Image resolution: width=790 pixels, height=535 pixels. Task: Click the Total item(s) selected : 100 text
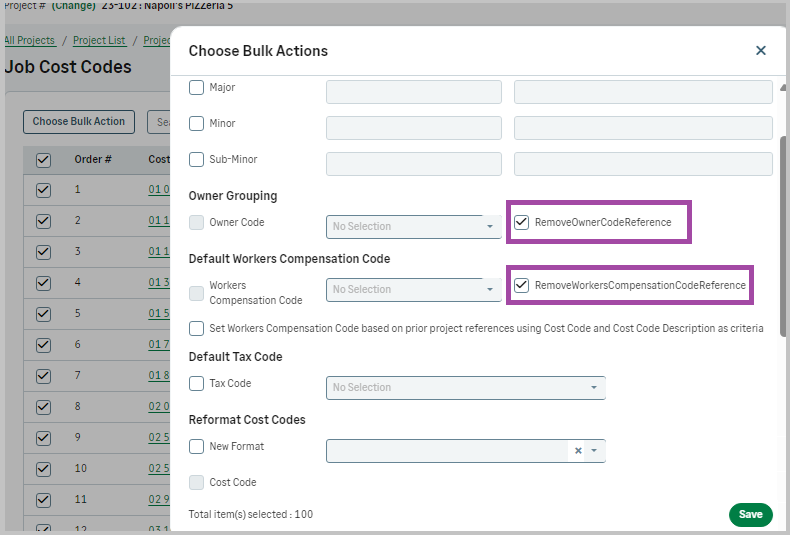(x=250, y=514)
